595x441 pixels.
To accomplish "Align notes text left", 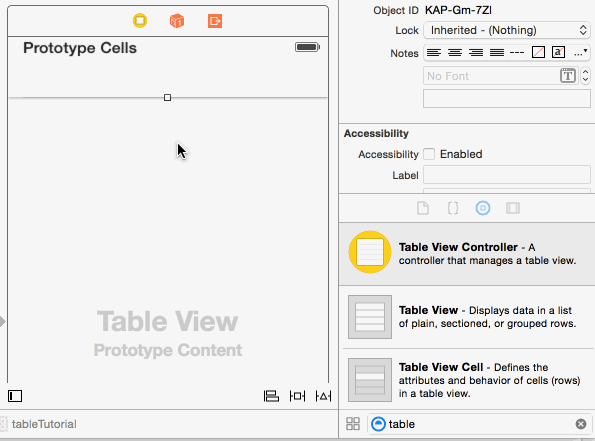I will click(434, 52).
